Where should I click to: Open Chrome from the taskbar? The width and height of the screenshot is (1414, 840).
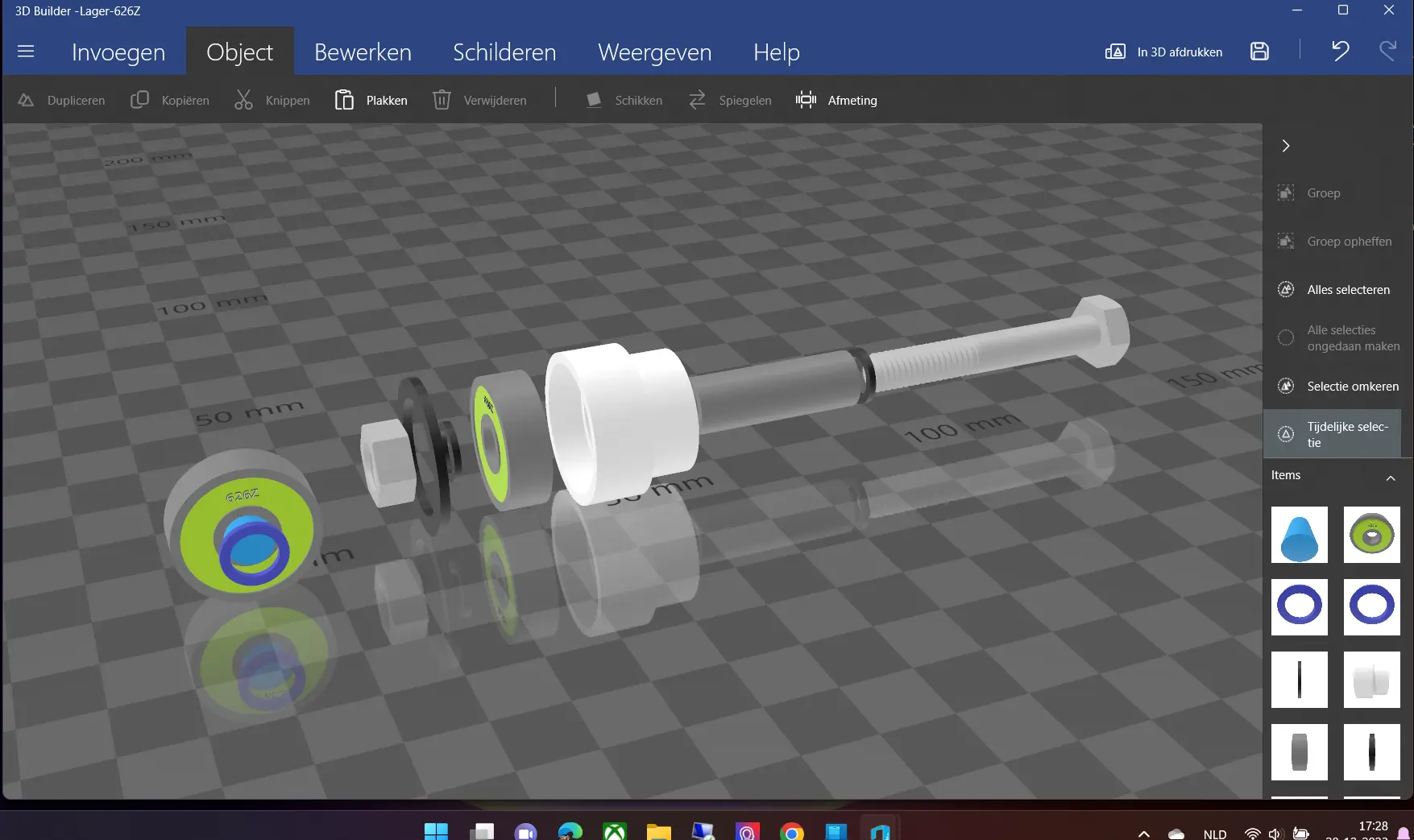coord(791,832)
